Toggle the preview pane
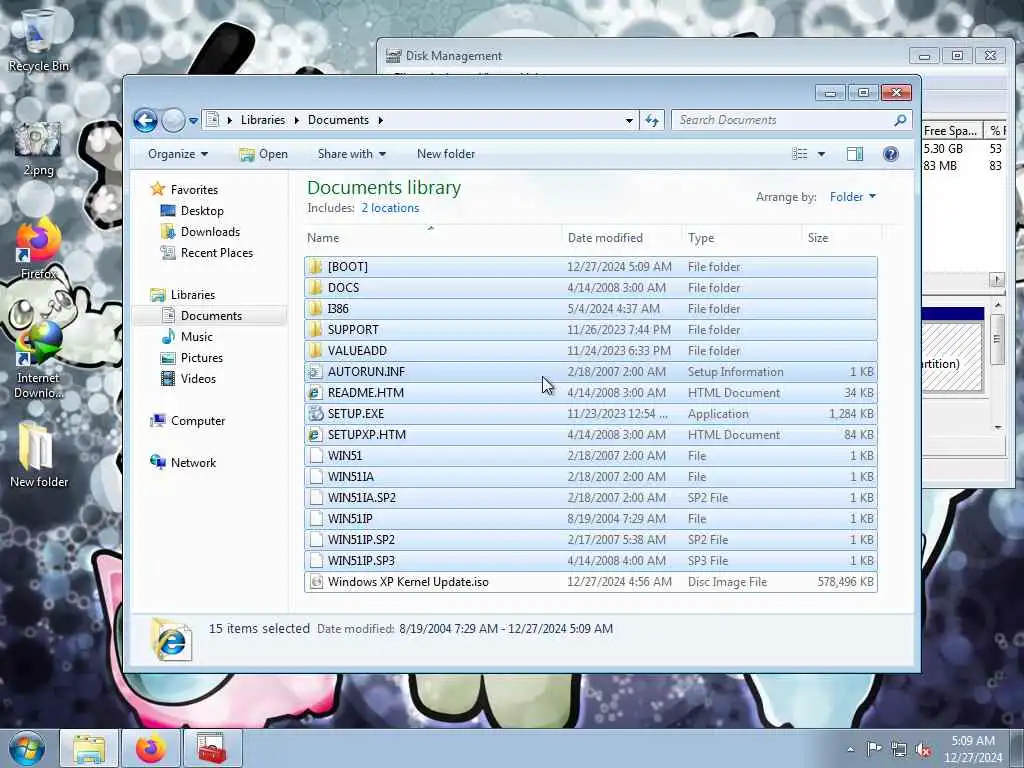 pos(855,154)
